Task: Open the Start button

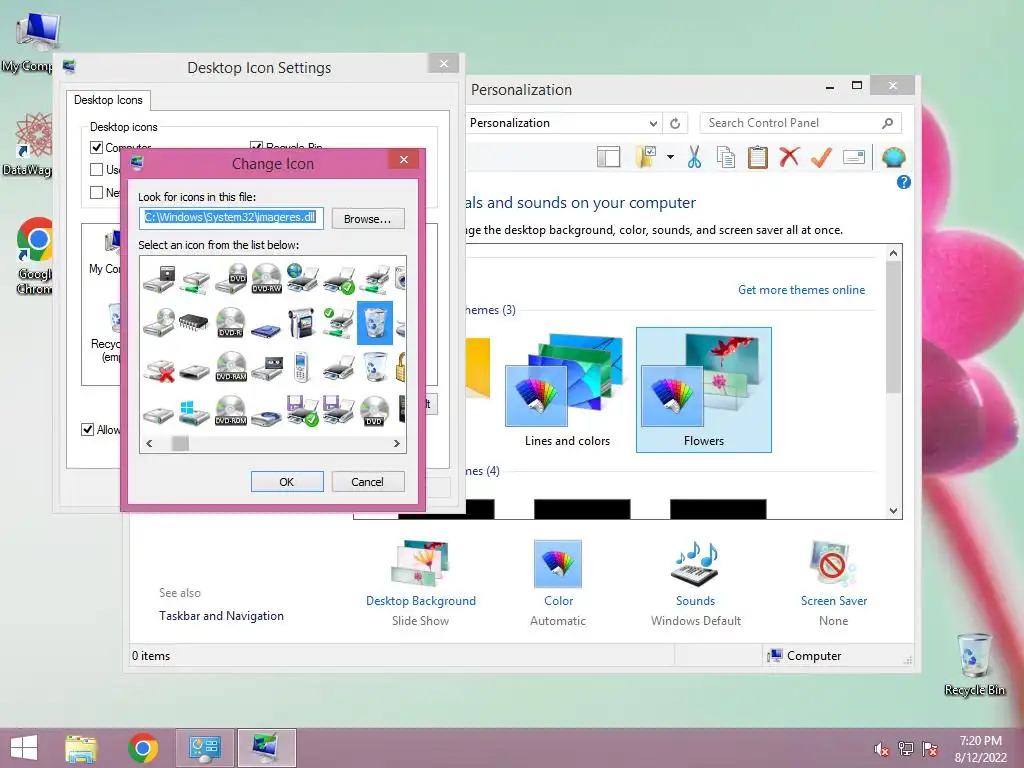Action: click(24, 748)
